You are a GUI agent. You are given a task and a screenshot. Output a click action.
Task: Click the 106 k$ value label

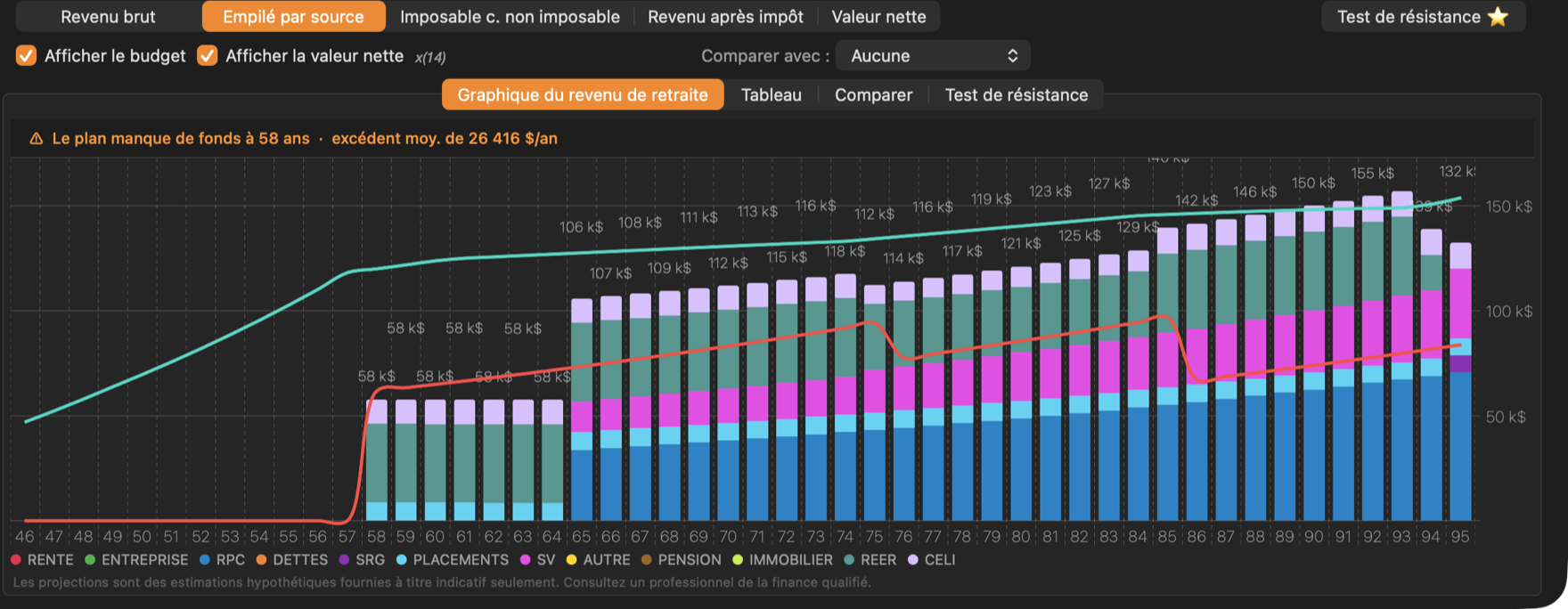point(581,227)
